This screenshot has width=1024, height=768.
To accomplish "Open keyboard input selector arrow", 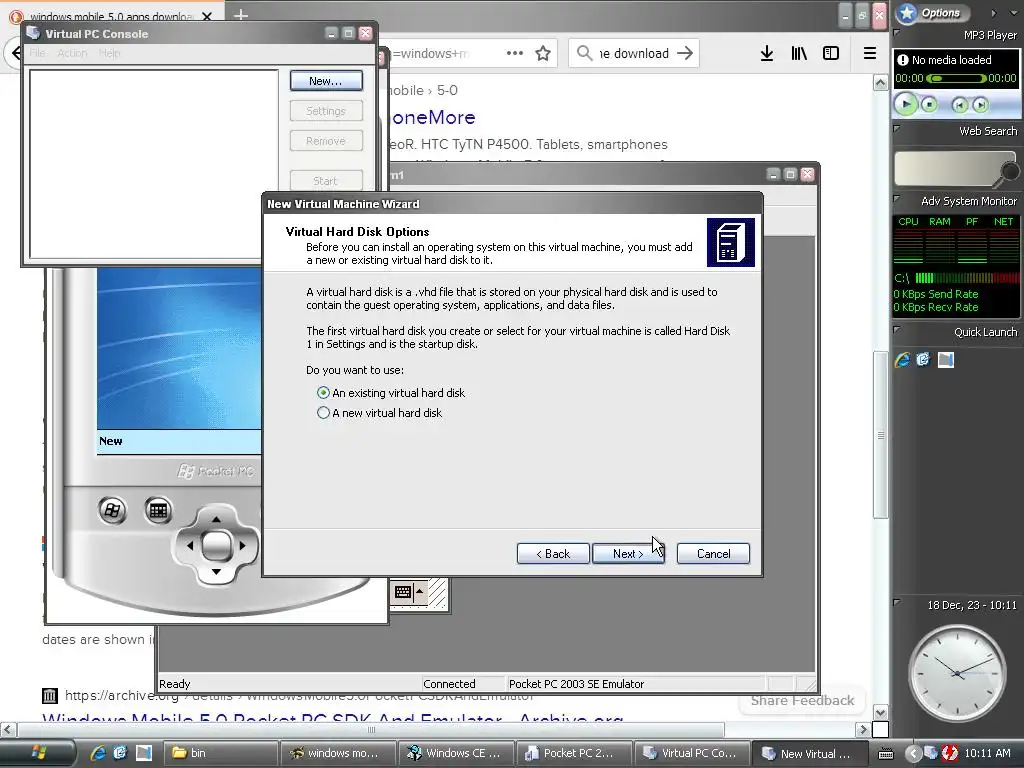I will (419, 592).
